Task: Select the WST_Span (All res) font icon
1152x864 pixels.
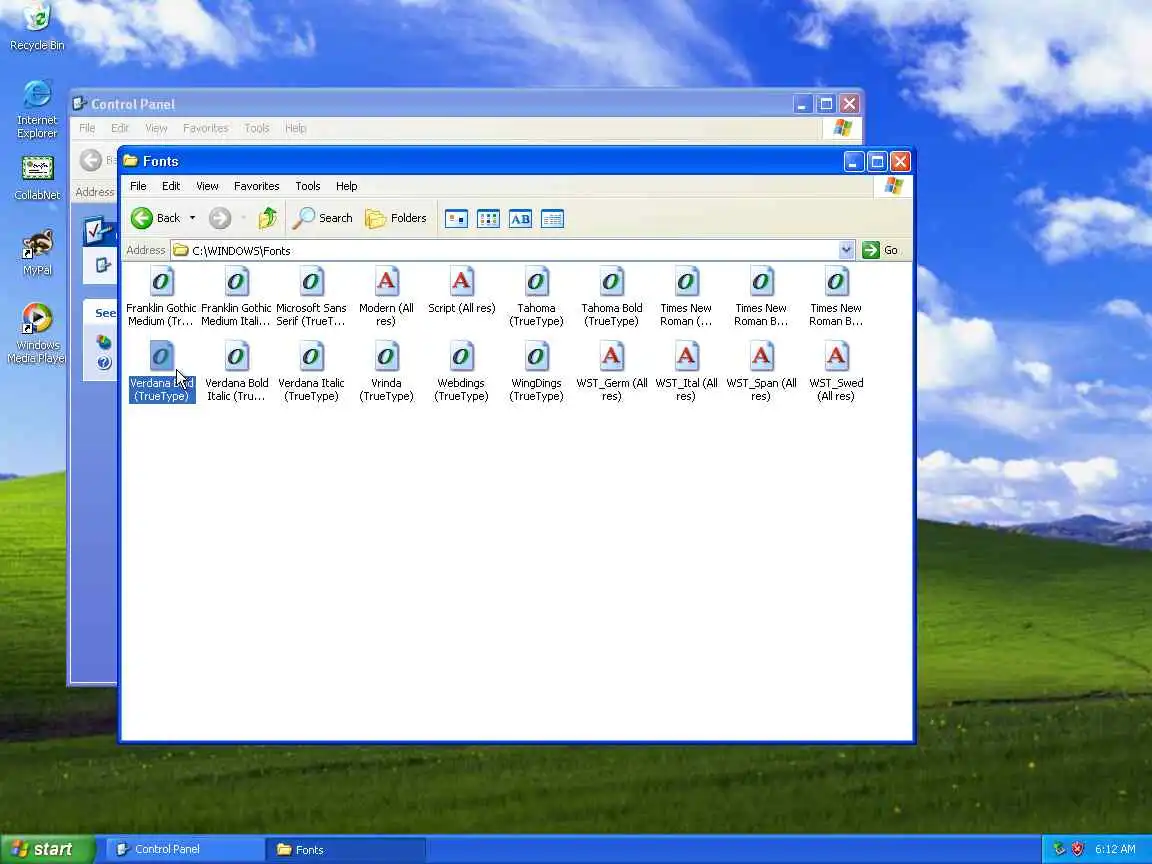Action: click(761, 357)
